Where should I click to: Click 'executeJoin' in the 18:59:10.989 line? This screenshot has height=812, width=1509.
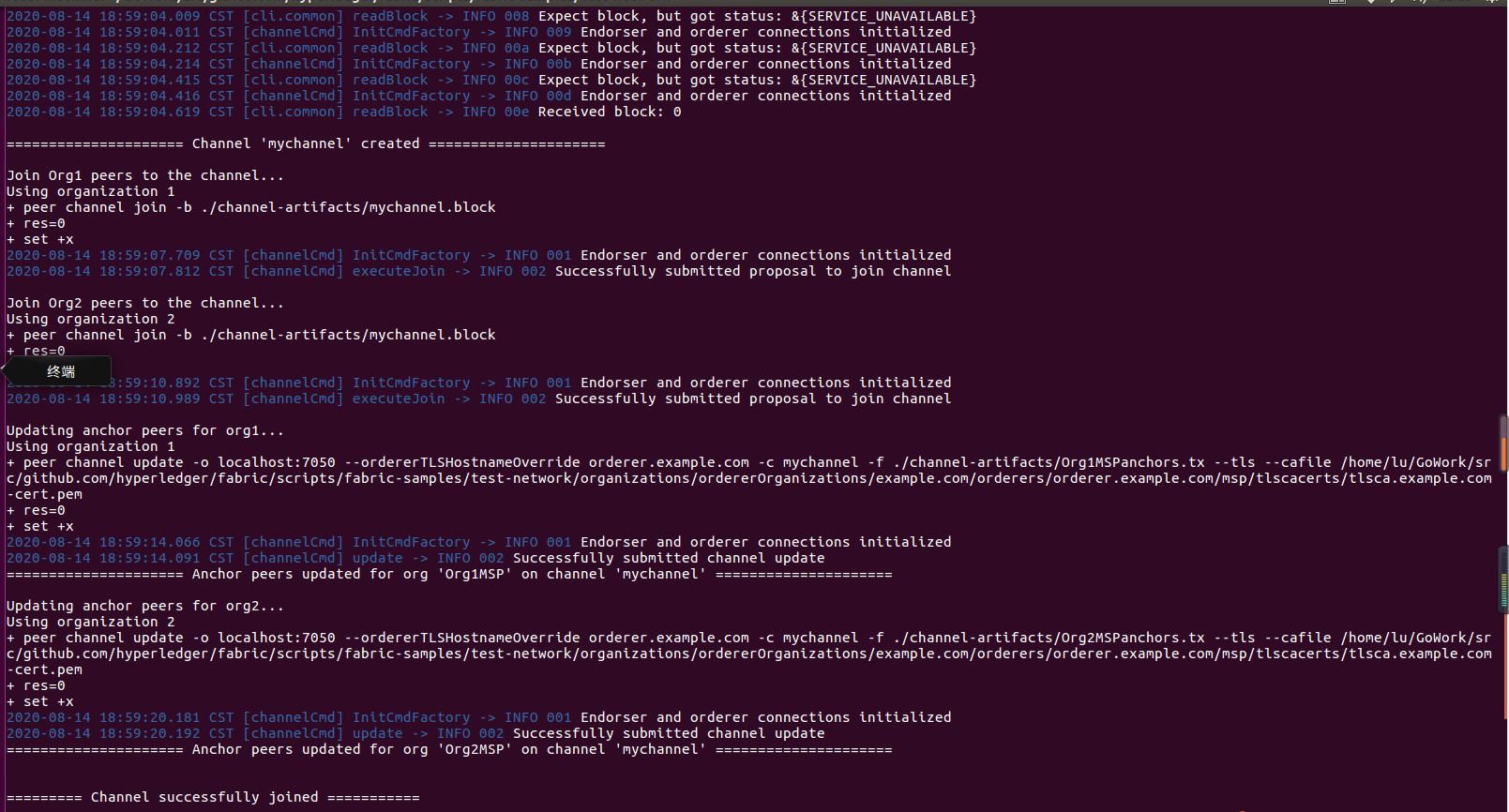pos(399,398)
